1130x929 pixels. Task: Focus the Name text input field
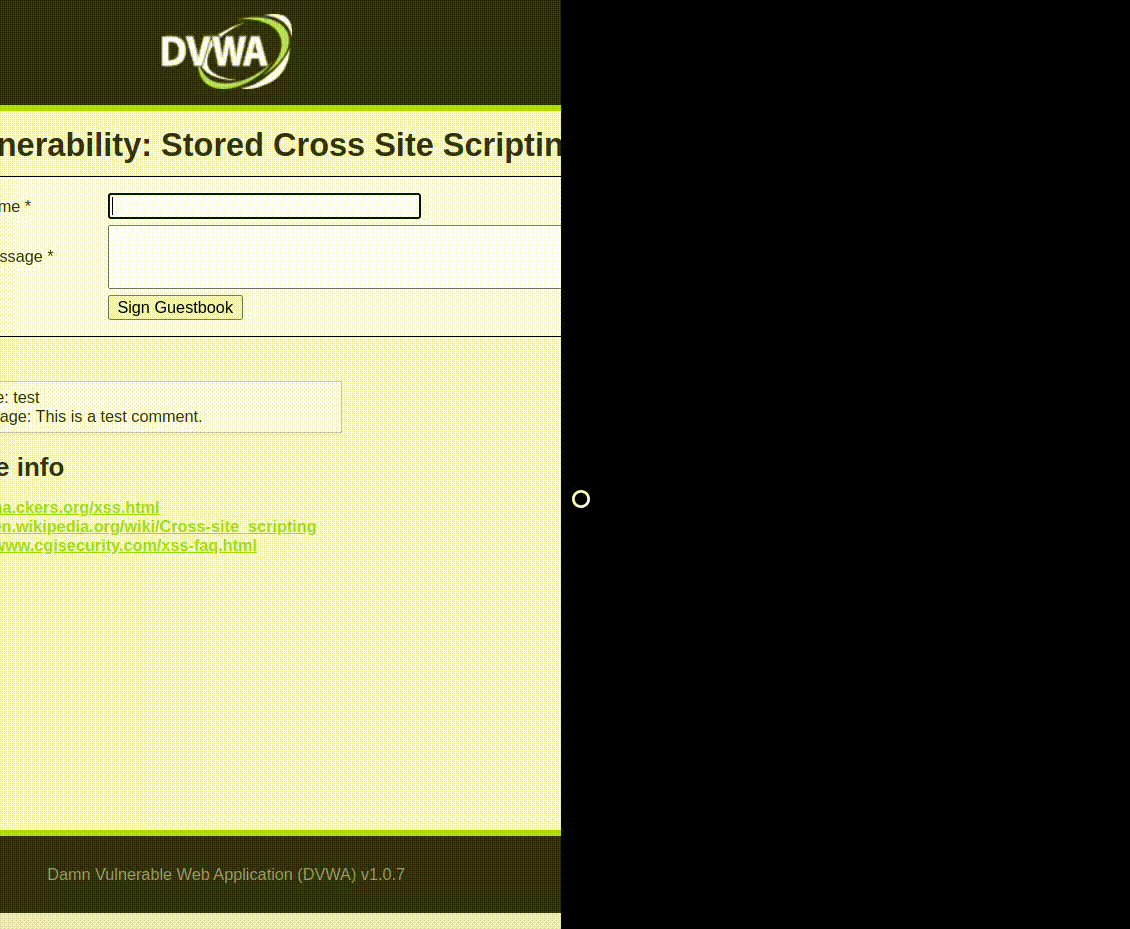pos(264,206)
